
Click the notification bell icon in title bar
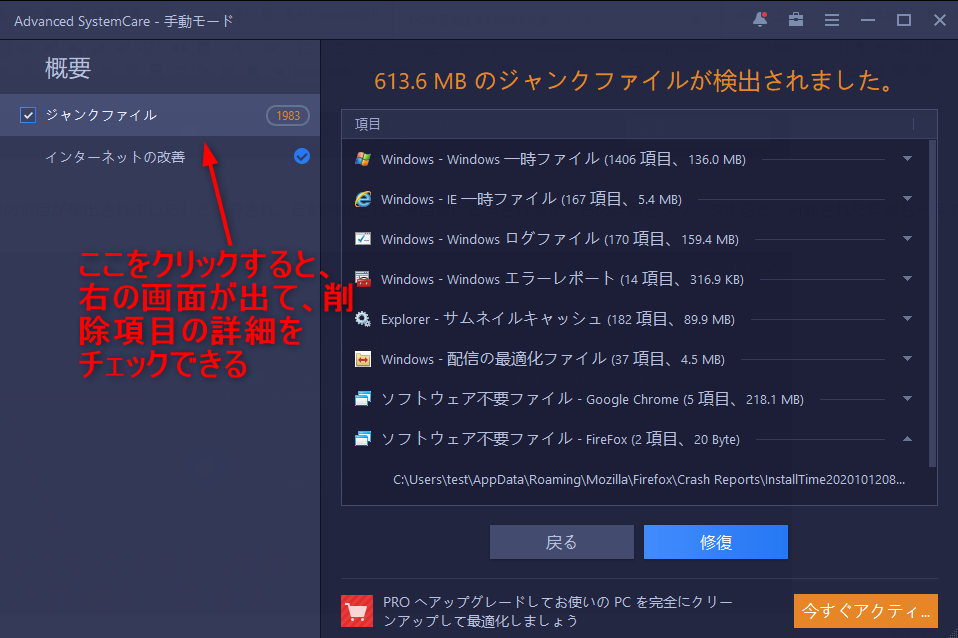[x=760, y=20]
